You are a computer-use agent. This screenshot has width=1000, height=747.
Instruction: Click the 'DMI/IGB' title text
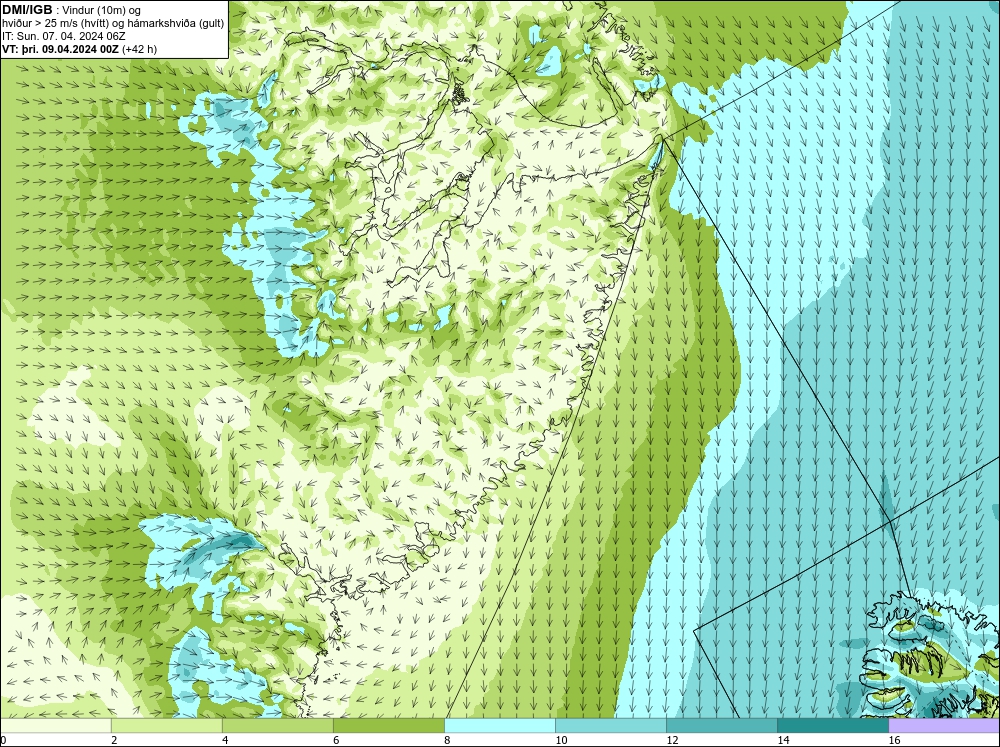27,10
